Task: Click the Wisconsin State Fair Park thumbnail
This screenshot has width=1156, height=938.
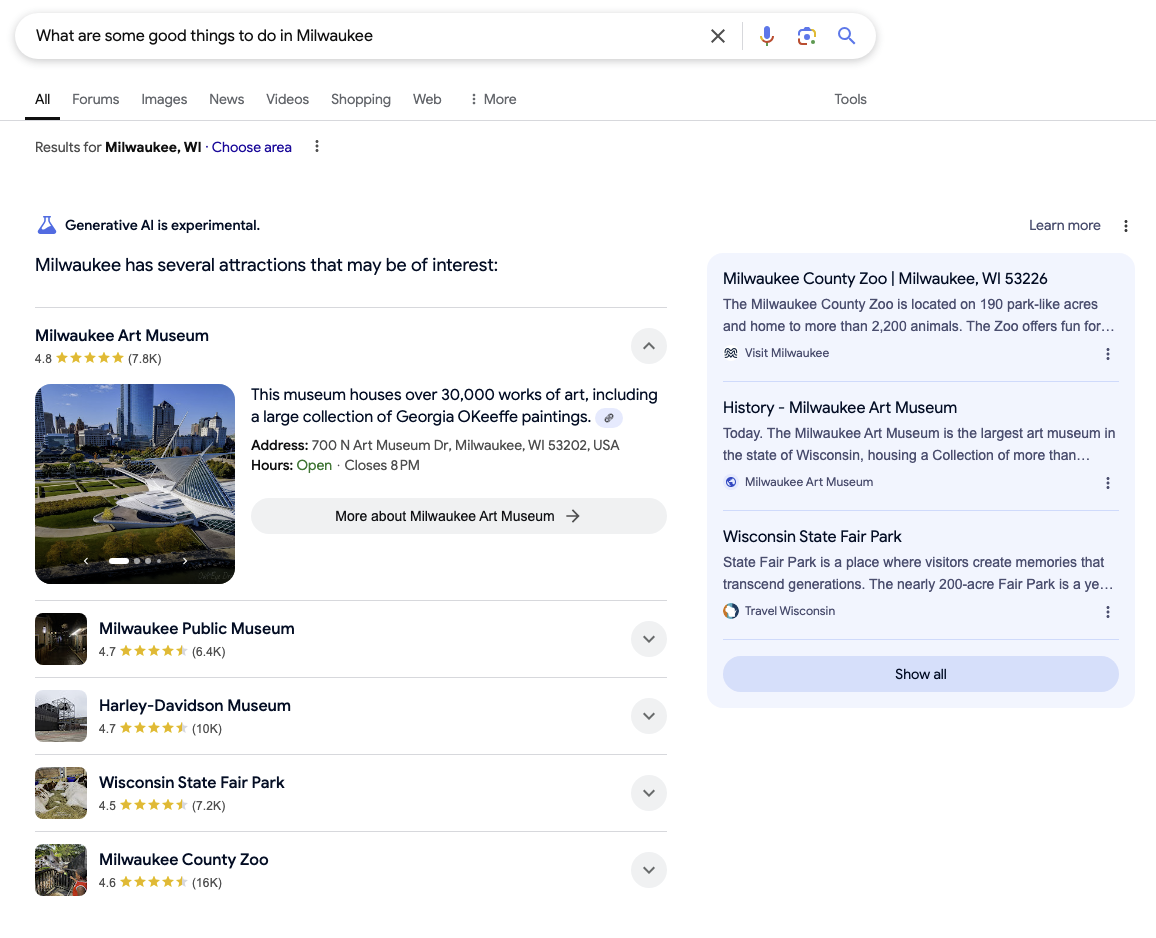Action: click(61, 793)
